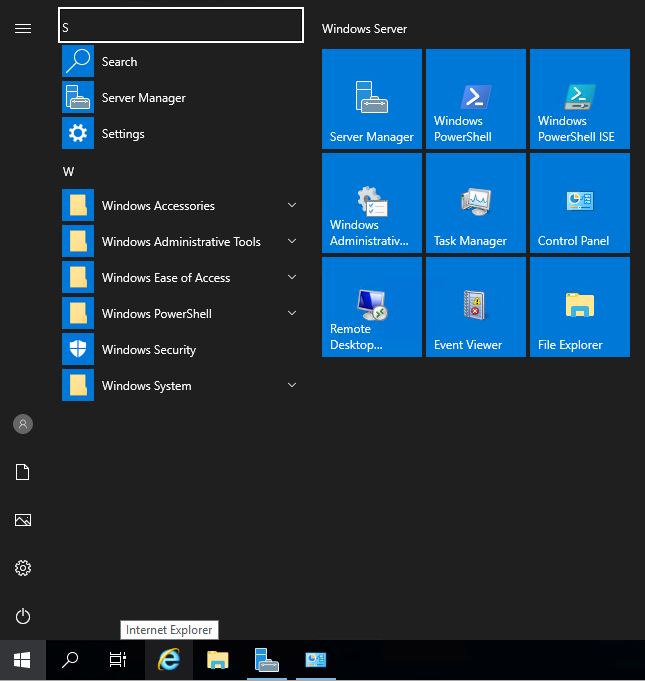645x681 pixels.
Task: Switch to Server Manager on the taskbar
Action: tap(267, 660)
